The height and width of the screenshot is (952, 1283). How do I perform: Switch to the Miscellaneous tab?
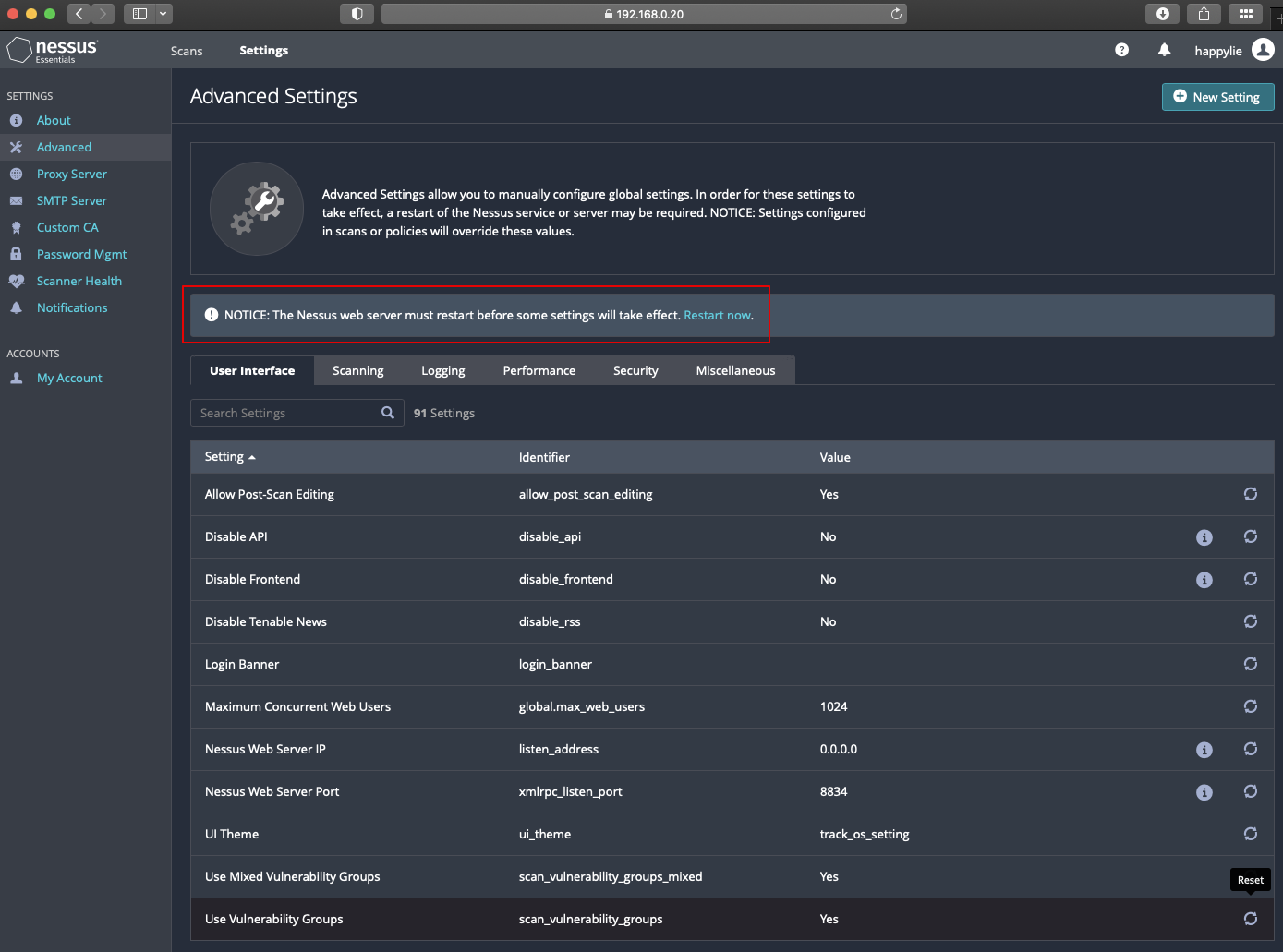tap(736, 370)
